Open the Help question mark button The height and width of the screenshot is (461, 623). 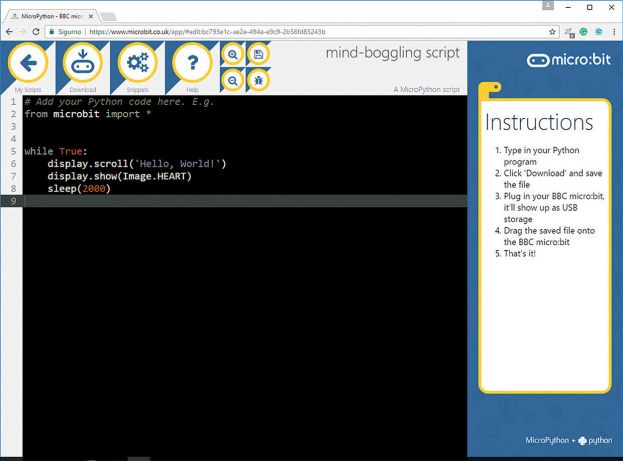[192, 64]
